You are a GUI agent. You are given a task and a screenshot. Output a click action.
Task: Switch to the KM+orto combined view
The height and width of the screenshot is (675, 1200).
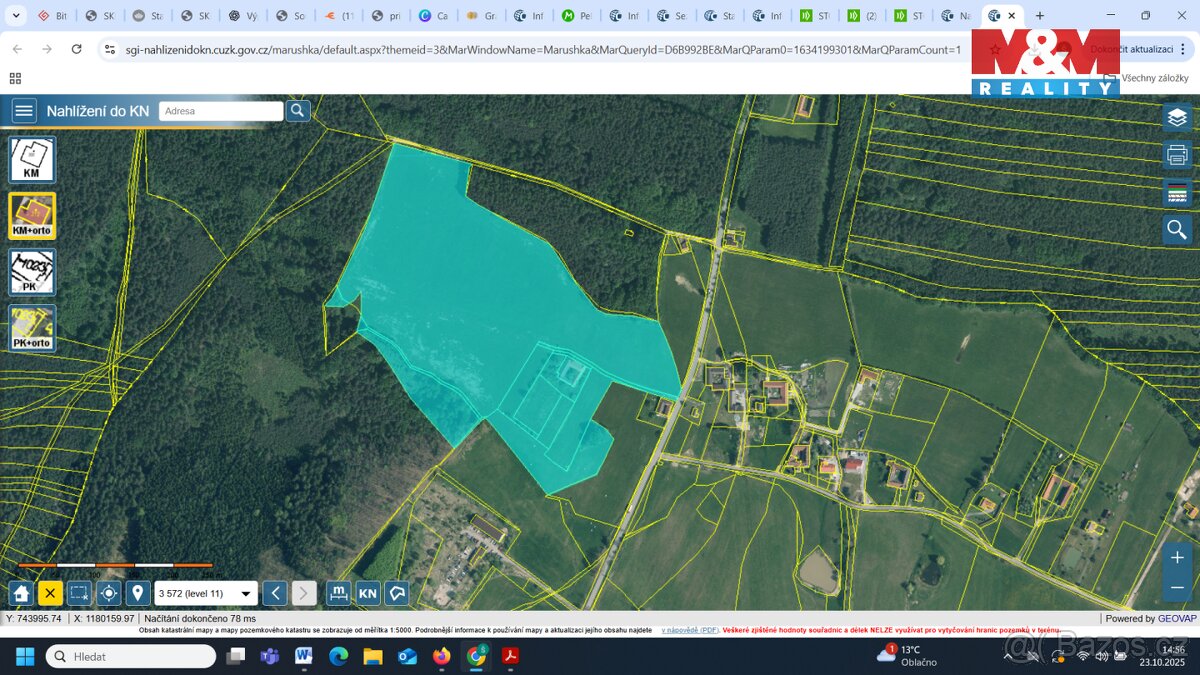pyautogui.click(x=31, y=215)
